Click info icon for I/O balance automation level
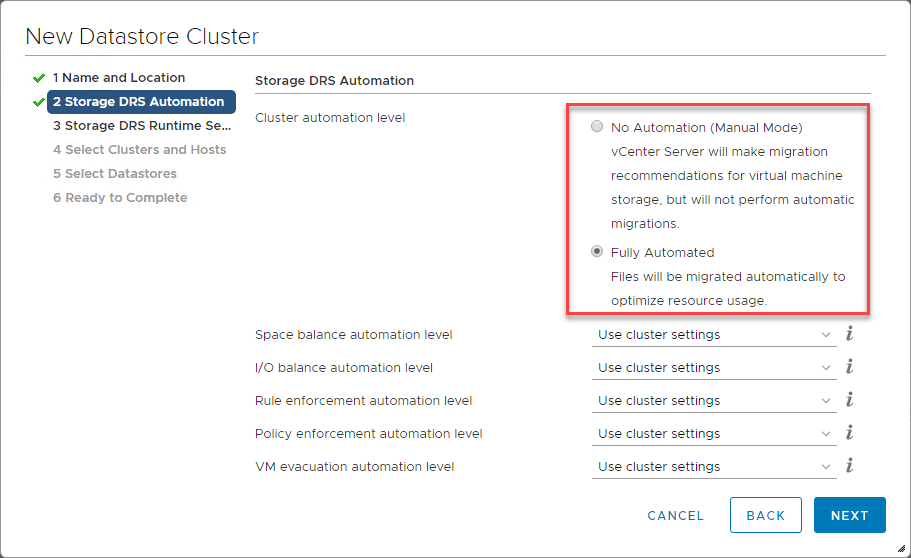 pyautogui.click(x=849, y=367)
